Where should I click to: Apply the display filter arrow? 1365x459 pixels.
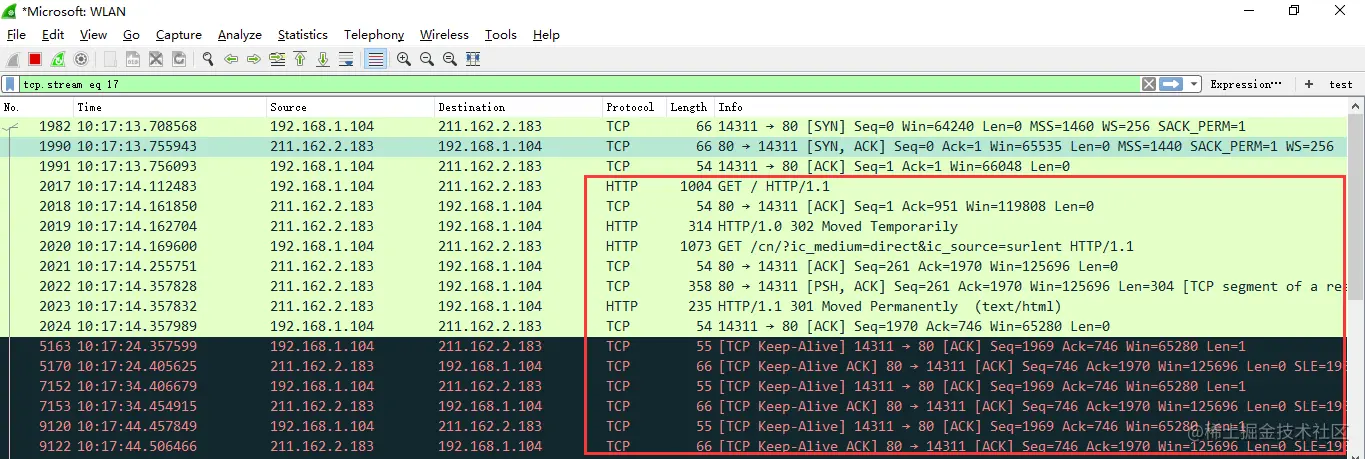[x=1171, y=84]
